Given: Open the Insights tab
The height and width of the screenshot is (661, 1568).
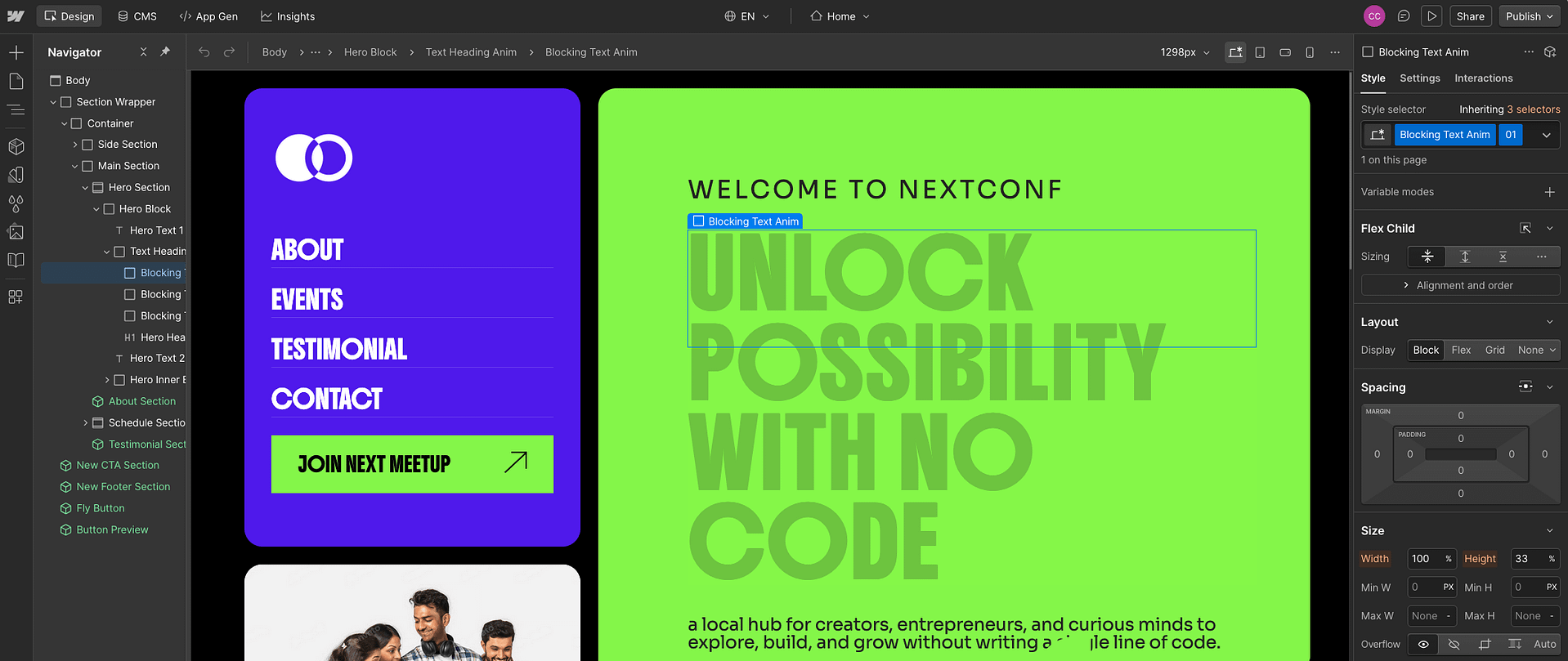Looking at the screenshot, I should [x=288, y=16].
